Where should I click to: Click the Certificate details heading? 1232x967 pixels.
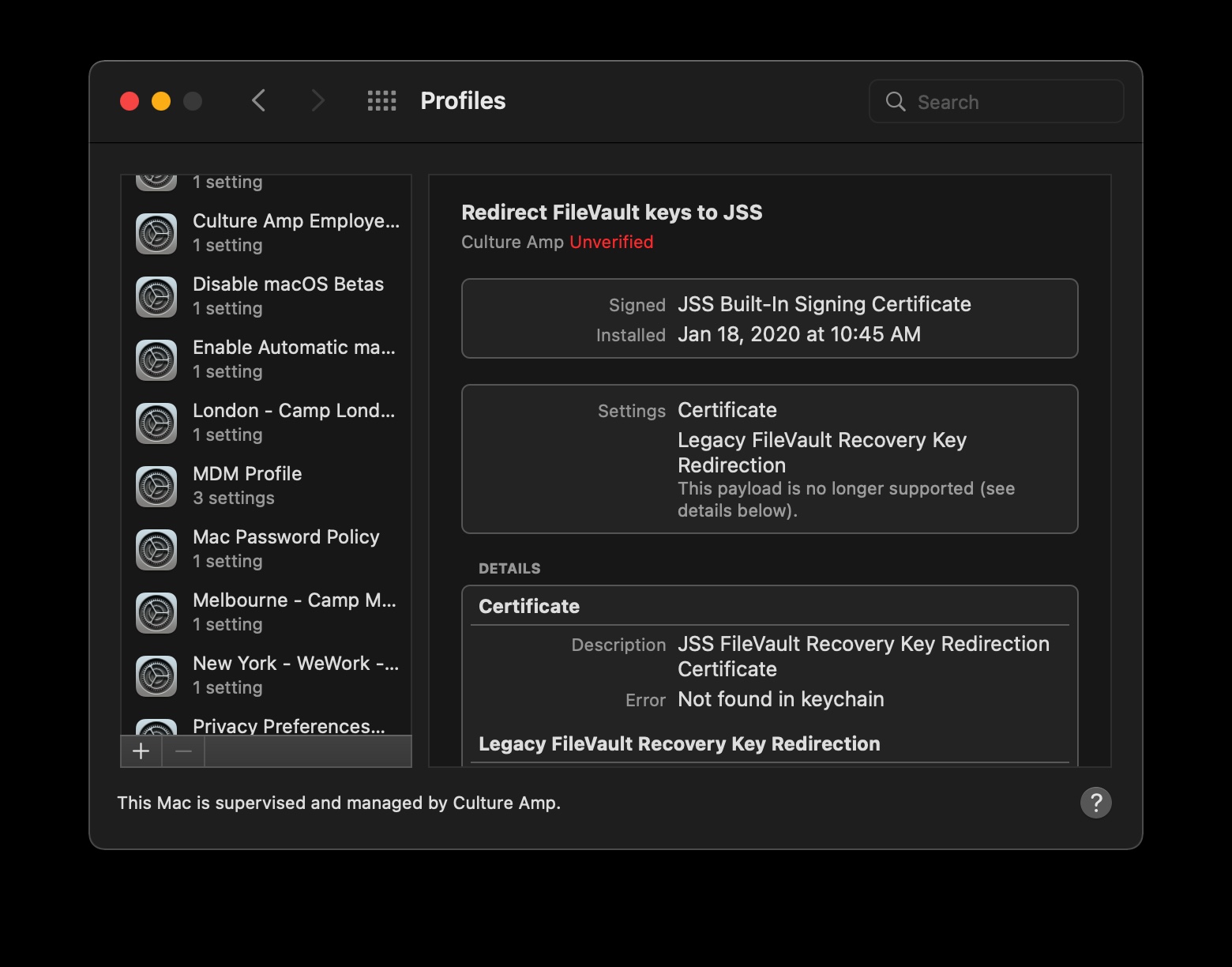click(529, 606)
